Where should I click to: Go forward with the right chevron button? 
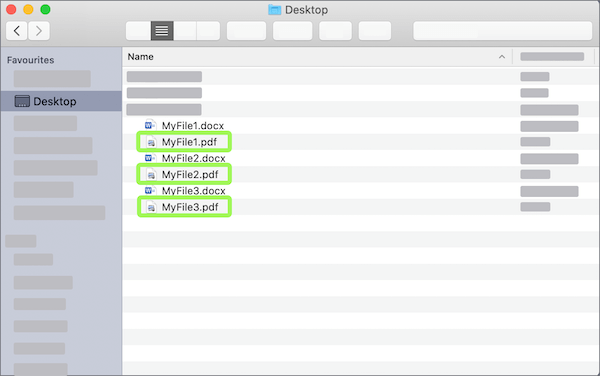[39, 31]
